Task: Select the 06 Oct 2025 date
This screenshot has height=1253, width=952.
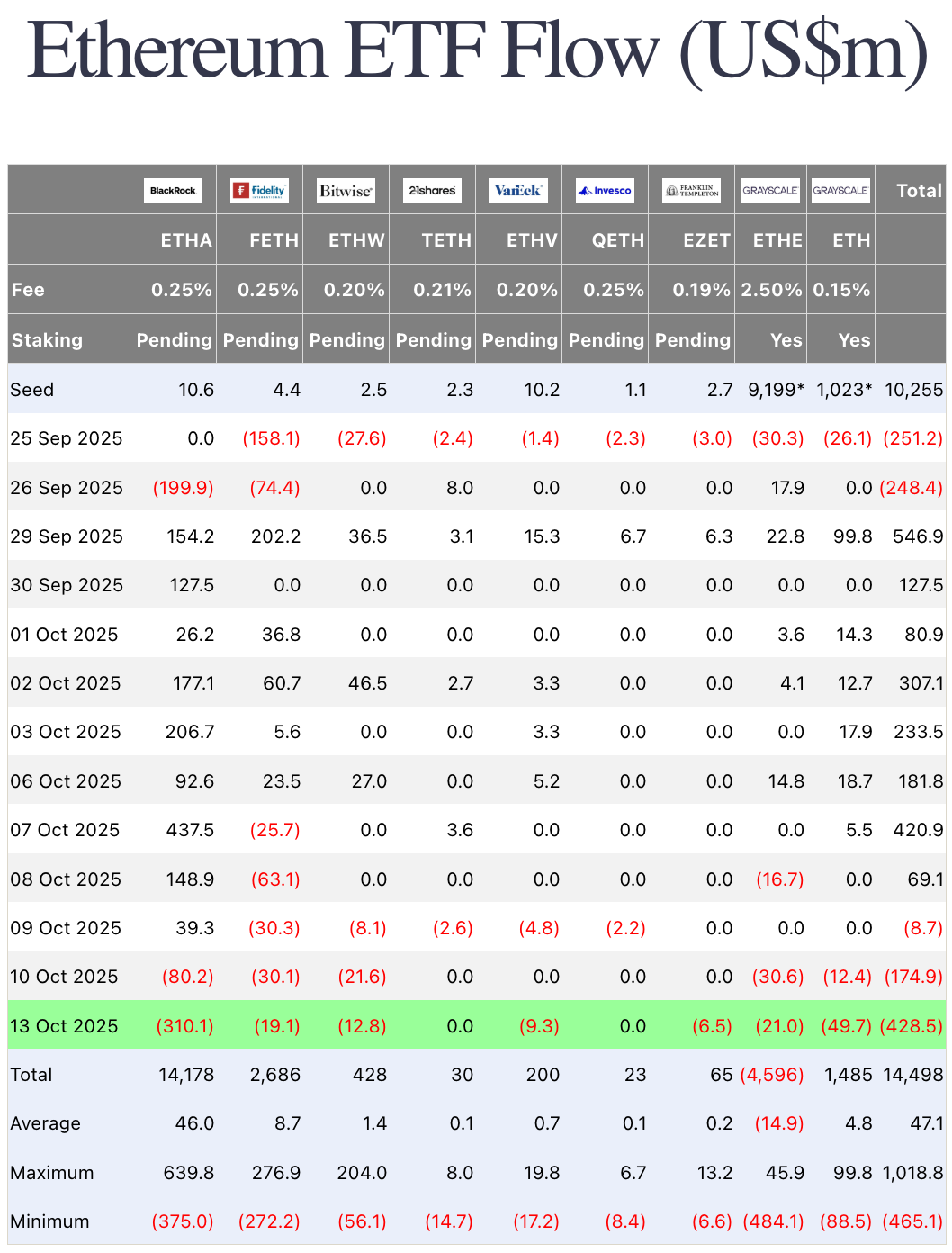Action: (x=66, y=781)
